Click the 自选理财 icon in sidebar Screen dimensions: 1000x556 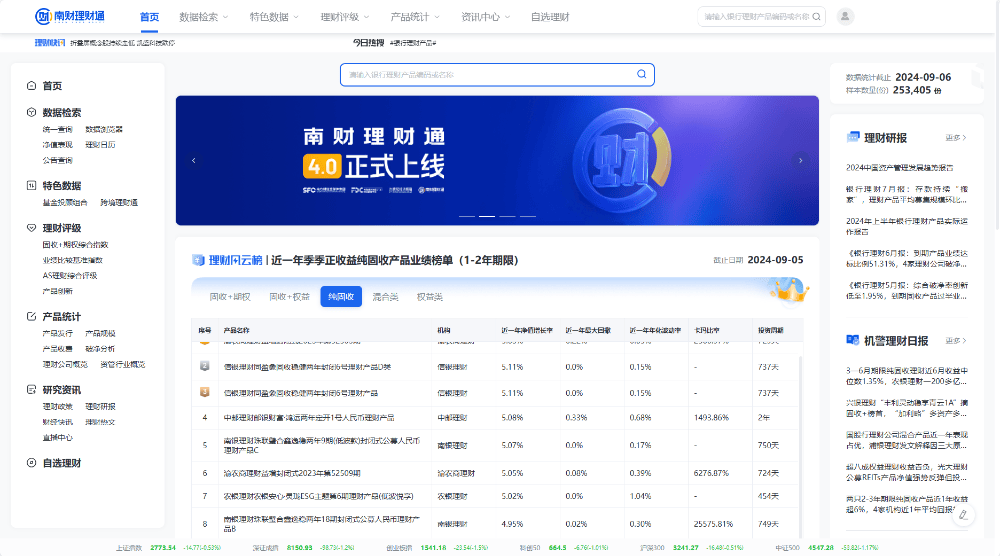pos(32,463)
